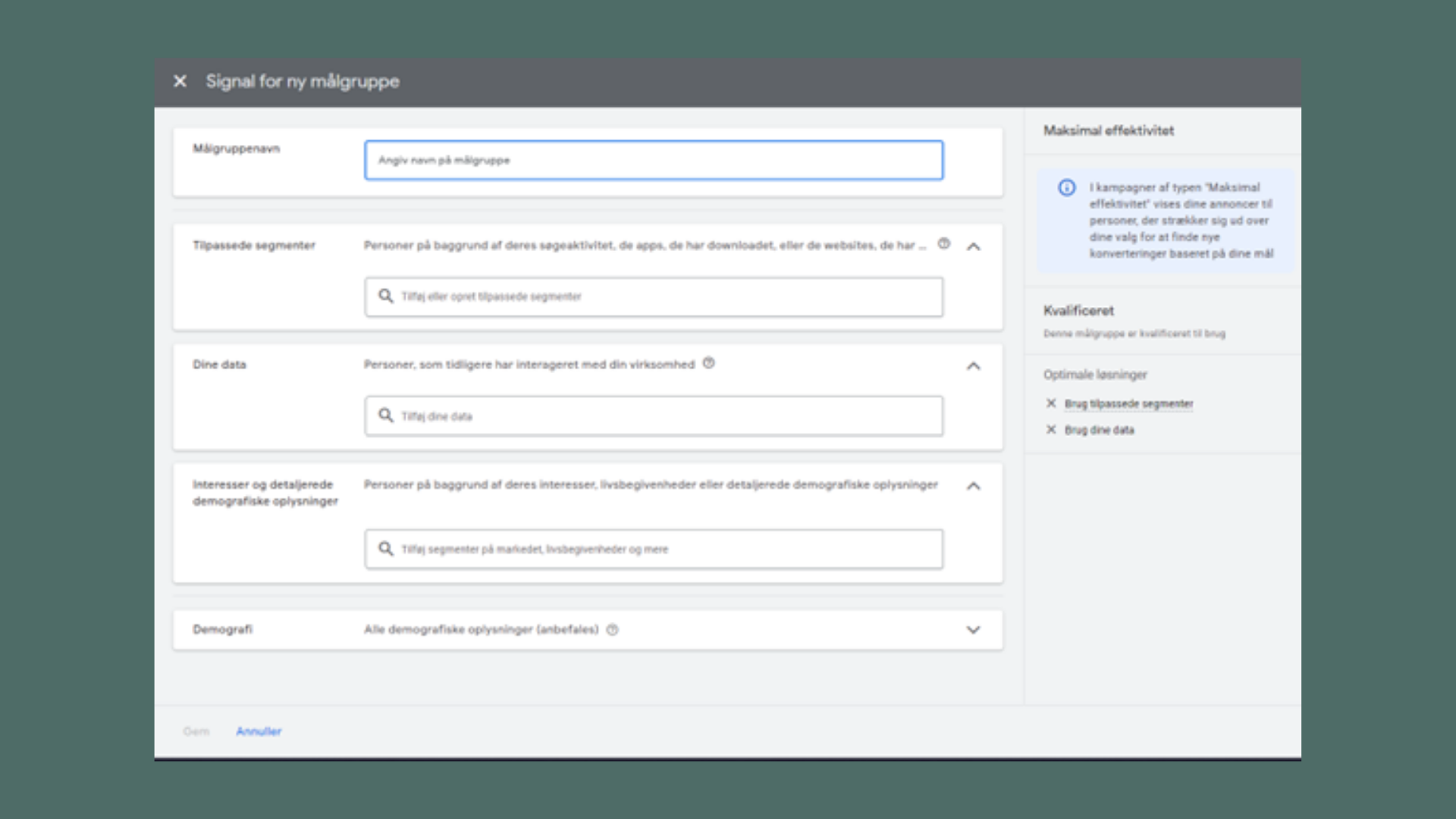Open help icon for Tilpassede segmenter
Screen dimensions: 1456x819
coord(943,244)
